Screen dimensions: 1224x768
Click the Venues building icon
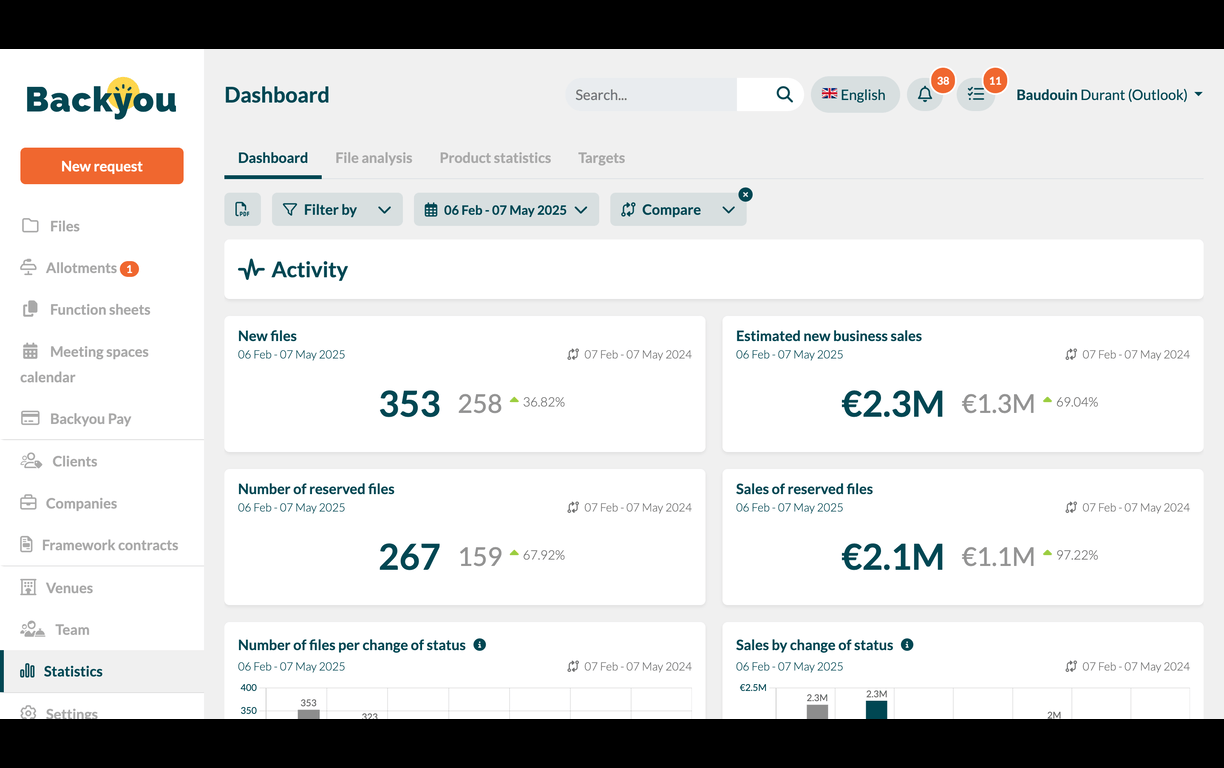coord(29,588)
